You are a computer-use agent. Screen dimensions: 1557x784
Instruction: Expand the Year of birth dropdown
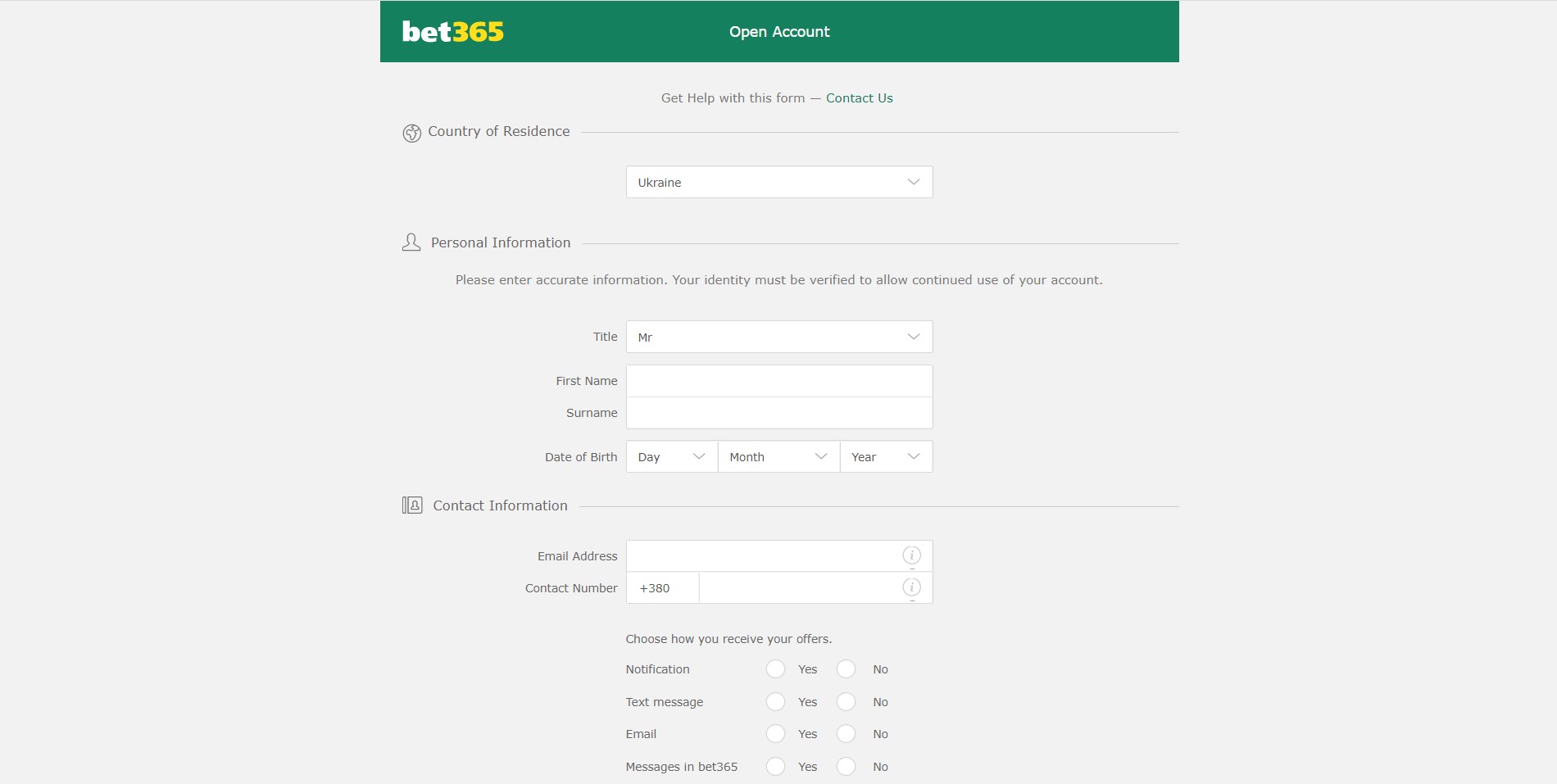coord(886,456)
